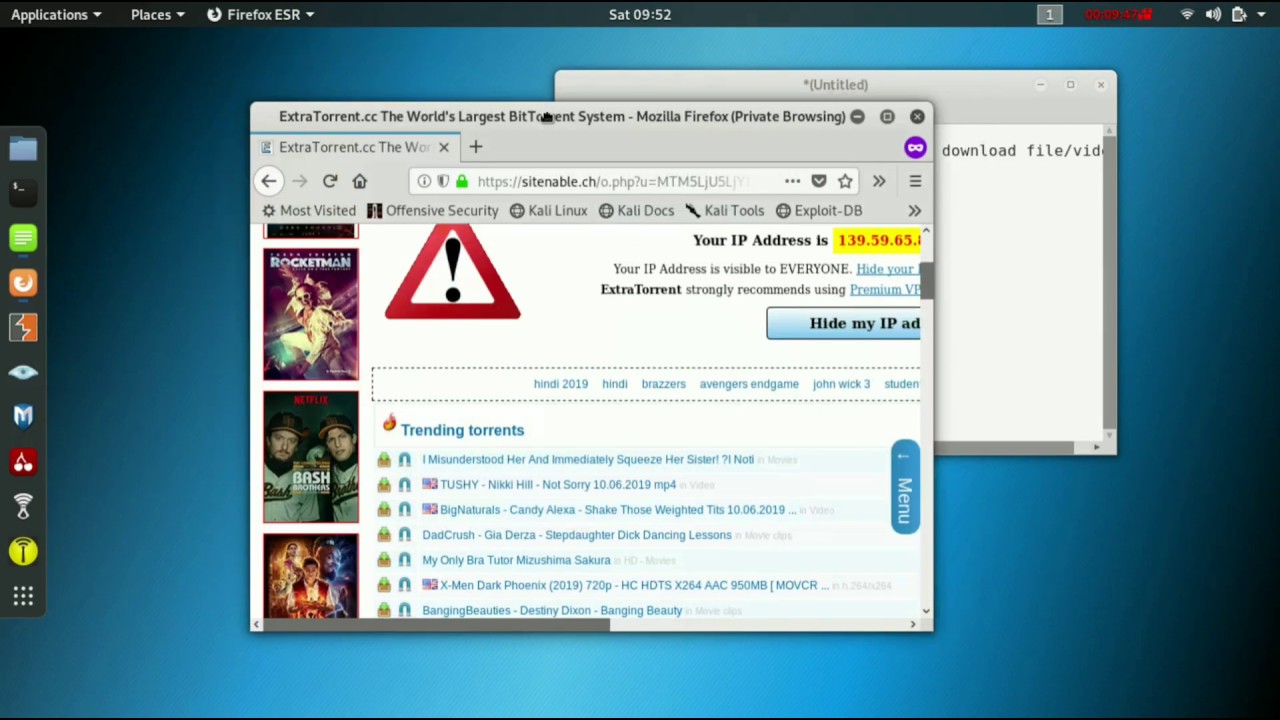
Task: Click the clock Sat 09:52
Action: tap(640, 14)
